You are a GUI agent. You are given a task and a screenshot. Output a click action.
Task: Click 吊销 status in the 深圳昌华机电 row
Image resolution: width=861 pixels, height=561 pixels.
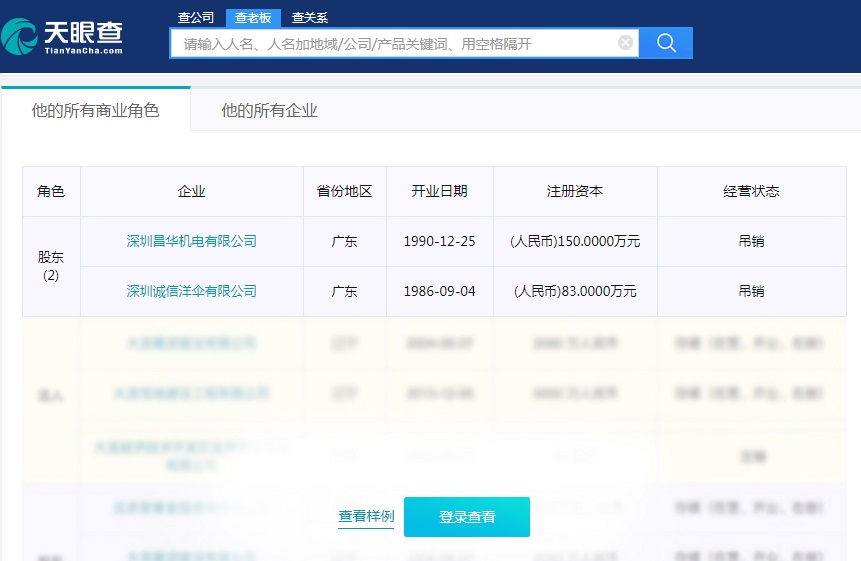[x=752, y=241]
